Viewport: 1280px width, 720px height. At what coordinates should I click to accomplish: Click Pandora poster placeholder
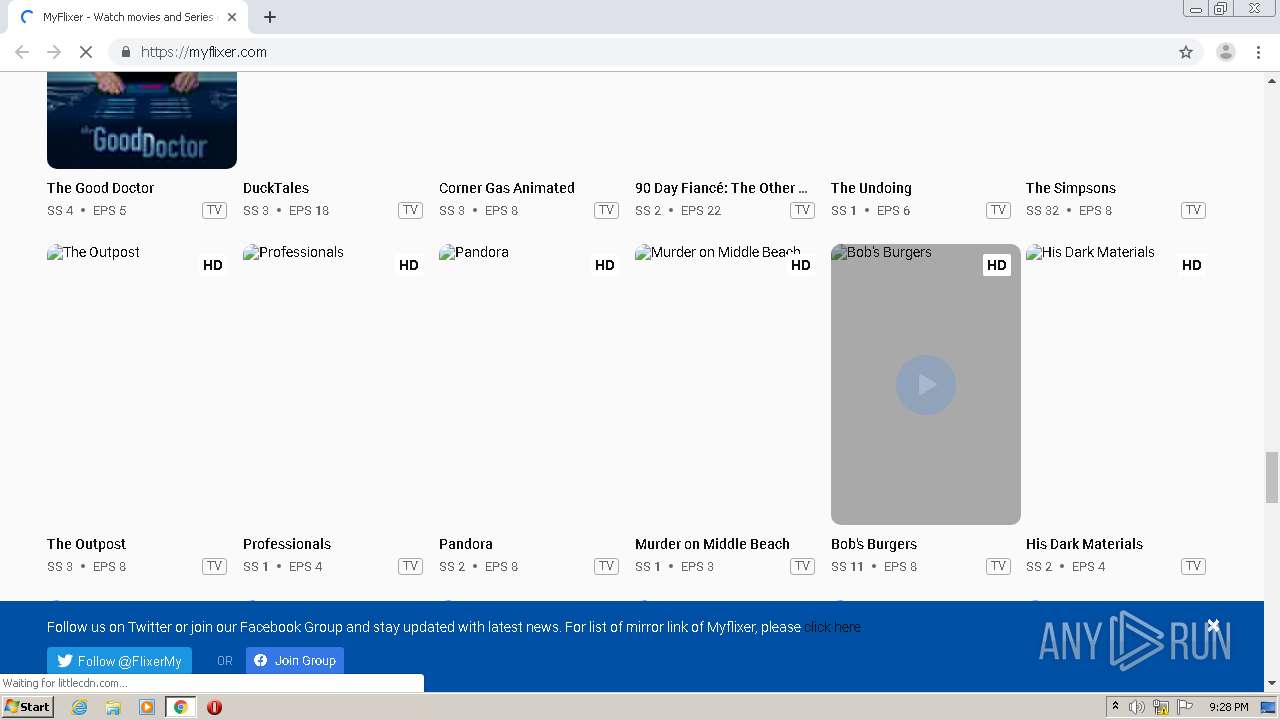pos(534,384)
